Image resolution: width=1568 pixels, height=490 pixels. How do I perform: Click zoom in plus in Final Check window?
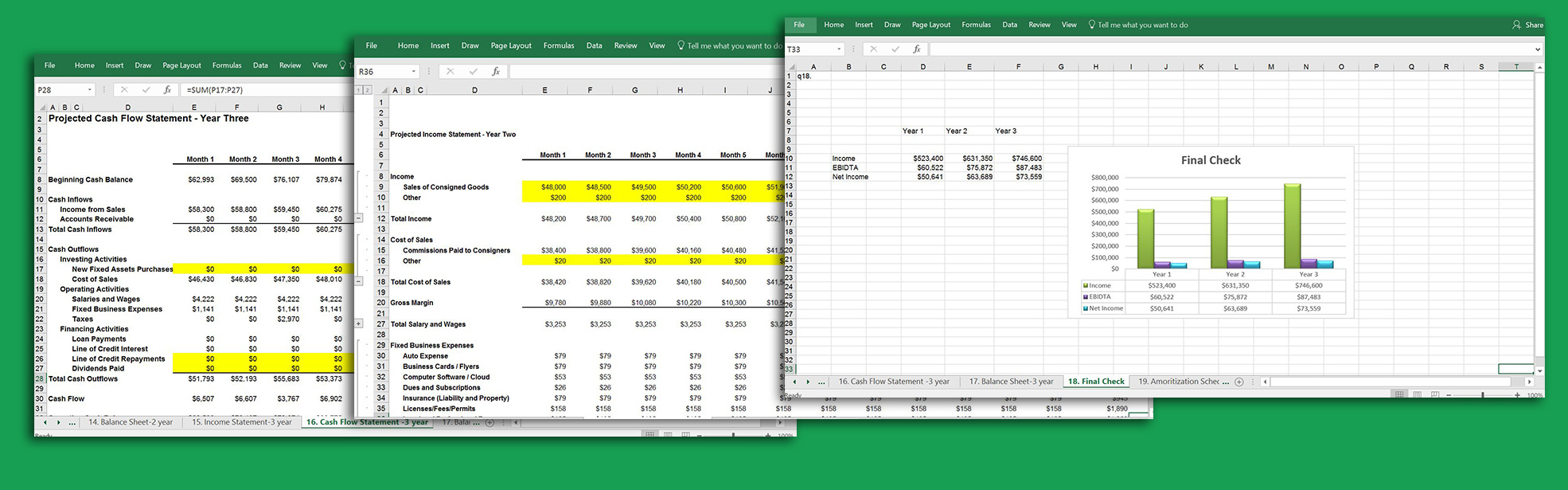click(1518, 395)
